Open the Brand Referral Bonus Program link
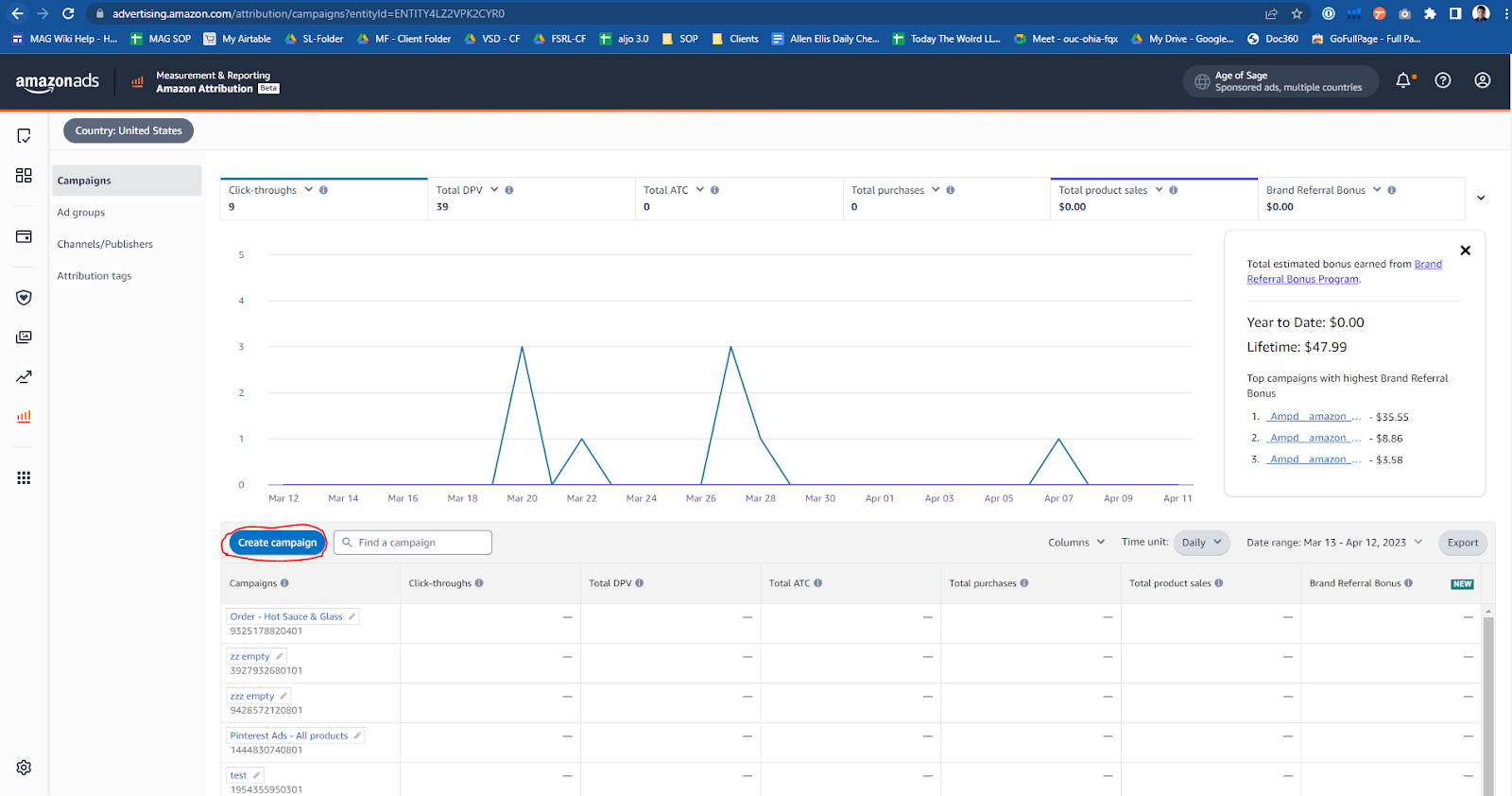This screenshot has width=1512, height=796. 1344,271
